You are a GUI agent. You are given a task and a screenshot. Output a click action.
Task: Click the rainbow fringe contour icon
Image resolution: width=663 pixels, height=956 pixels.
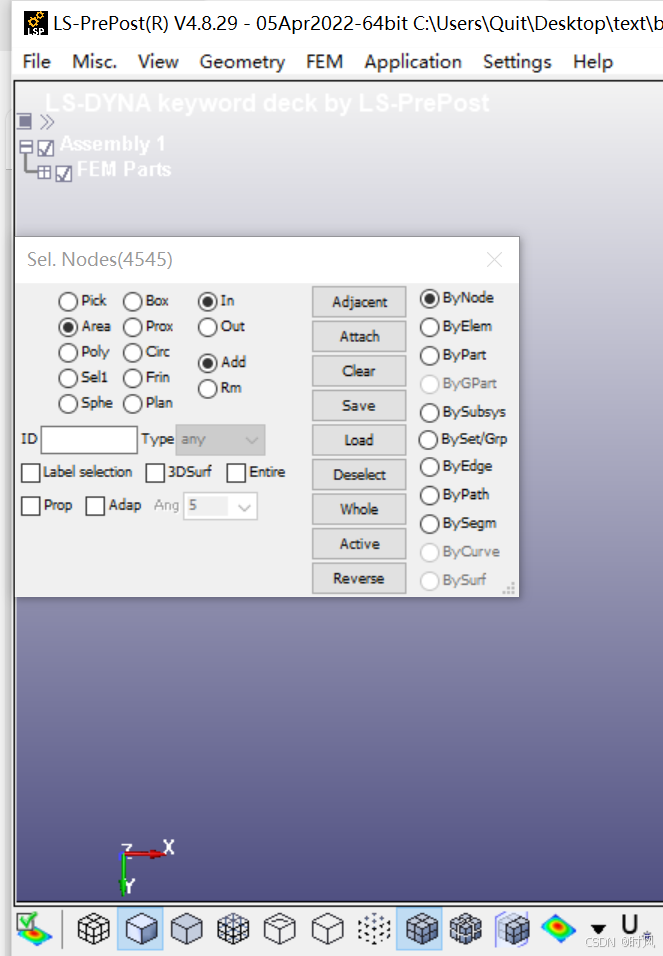pos(558,929)
